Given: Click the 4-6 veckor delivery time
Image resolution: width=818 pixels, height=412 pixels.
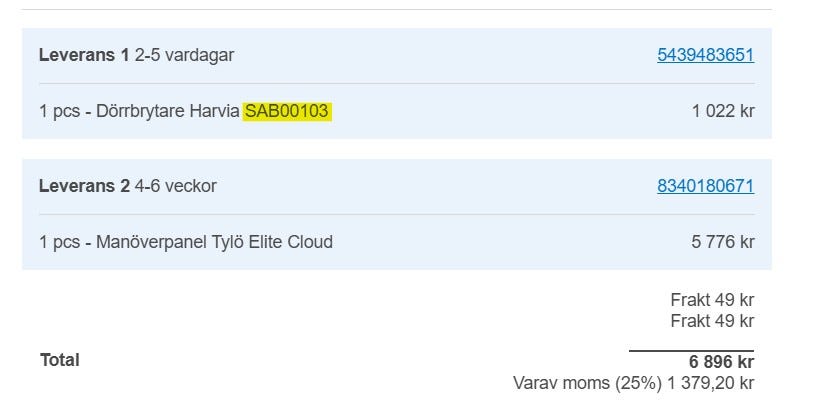Looking at the screenshot, I should pyautogui.click(x=176, y=186).
